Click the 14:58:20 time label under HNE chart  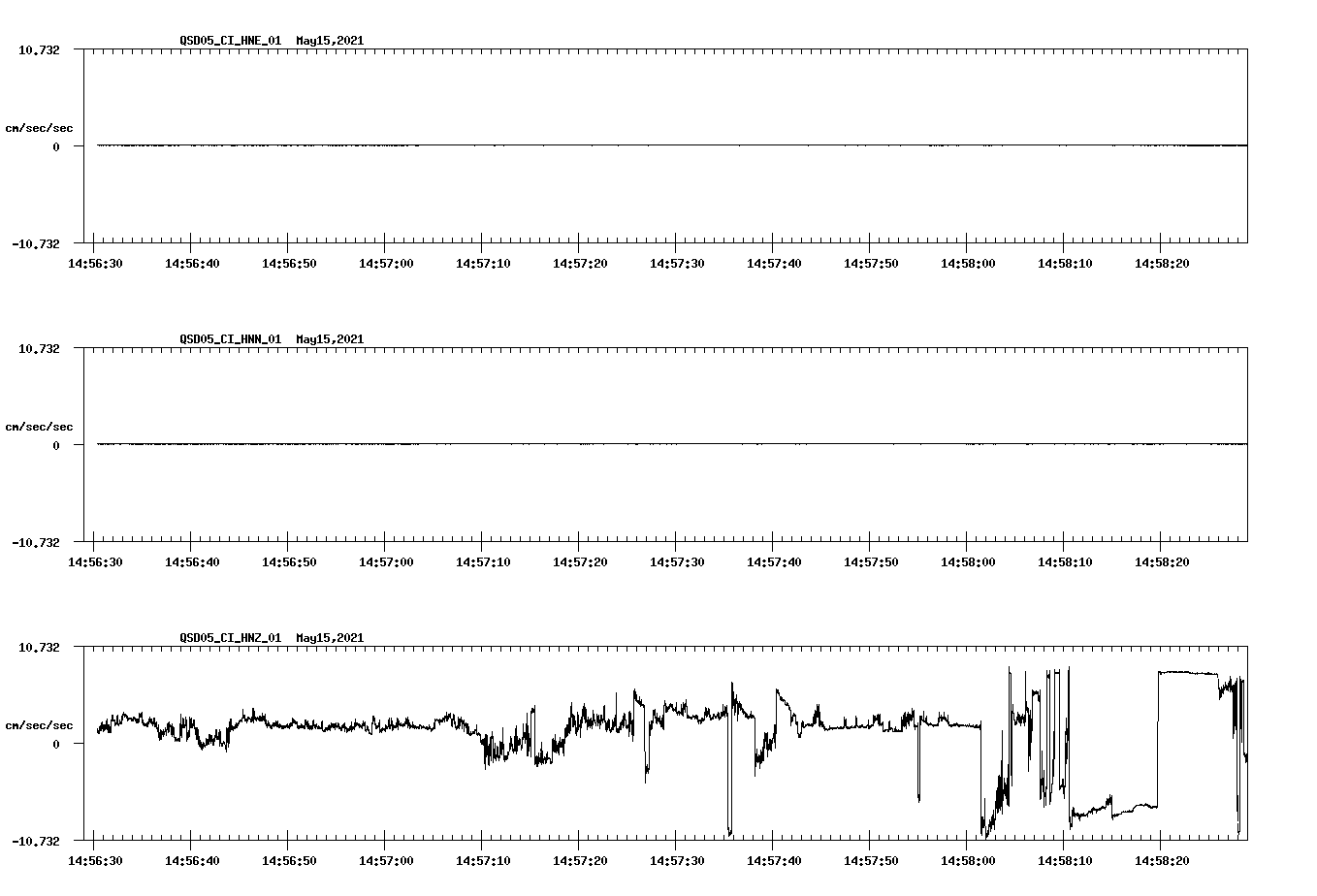tap(1161, 263)
